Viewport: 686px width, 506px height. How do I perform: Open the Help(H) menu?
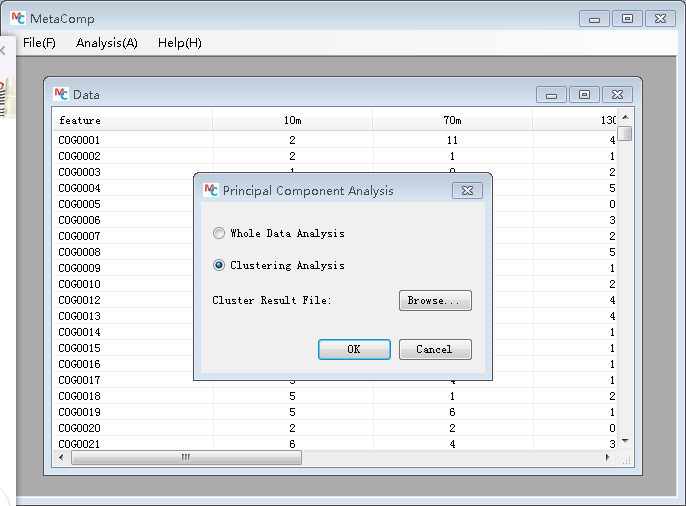tap(180, 43)
